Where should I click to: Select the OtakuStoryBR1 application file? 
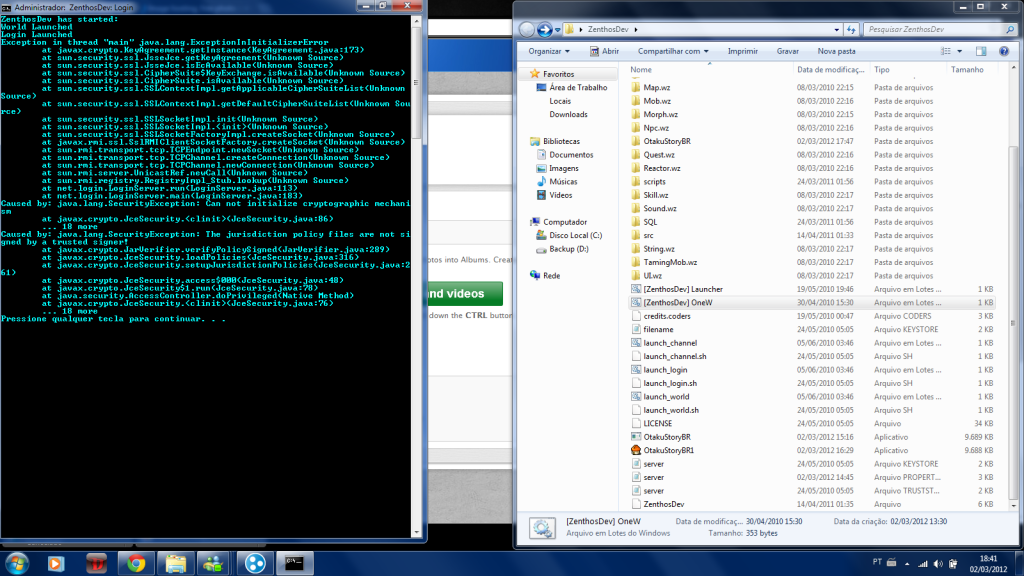pyautogui.click(x=667, y=450)
